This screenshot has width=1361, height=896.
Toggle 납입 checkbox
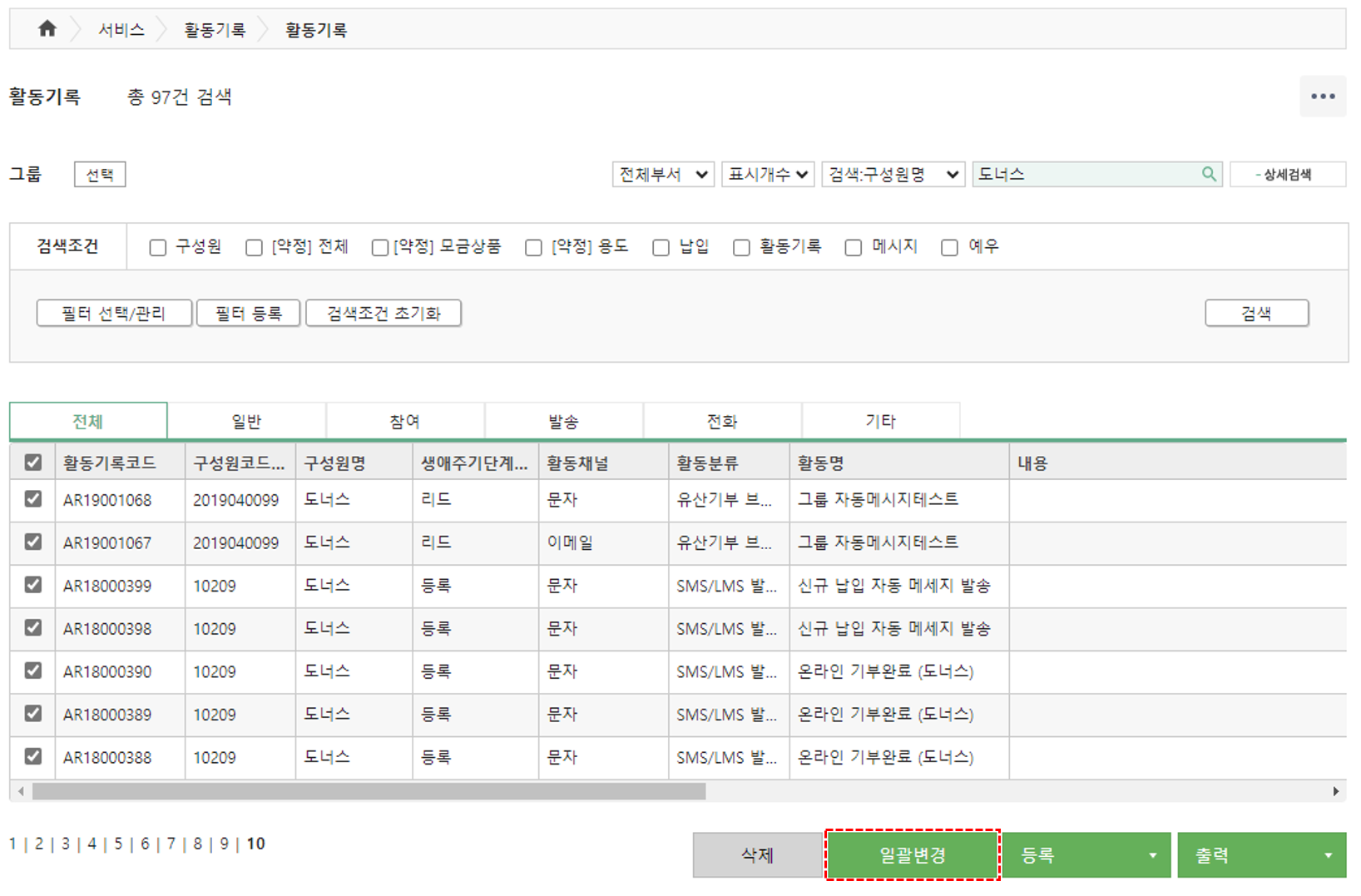click(x=661, y=248)
